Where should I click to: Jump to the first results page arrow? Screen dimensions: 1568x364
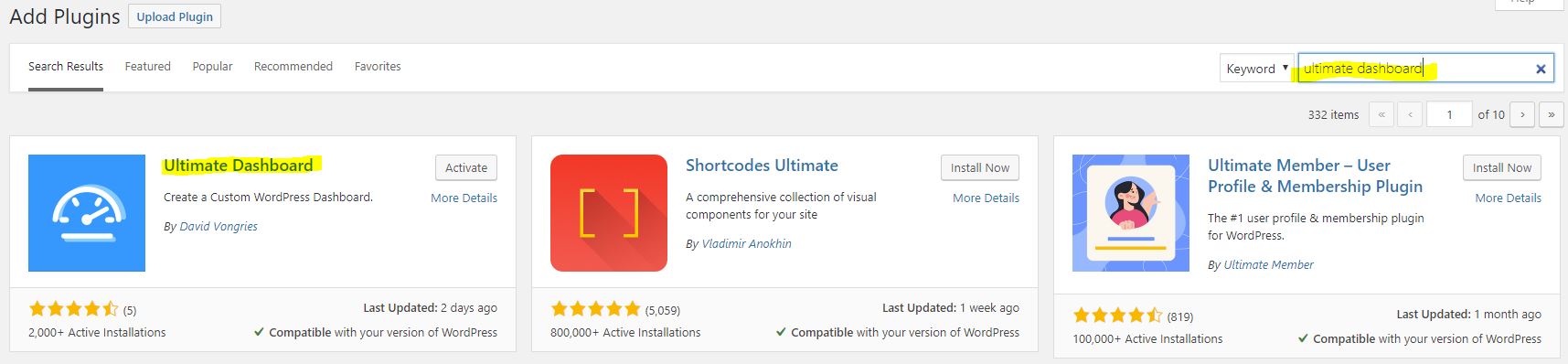(x=1381, y=114)
